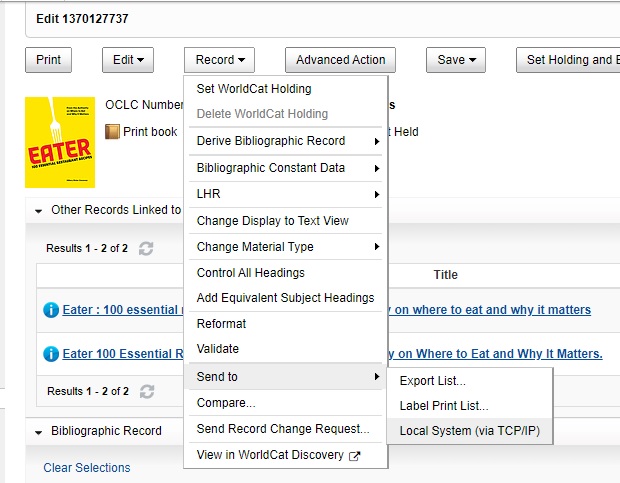Expand Bibliographic Constant Data submenu

(x=285, y=168)
